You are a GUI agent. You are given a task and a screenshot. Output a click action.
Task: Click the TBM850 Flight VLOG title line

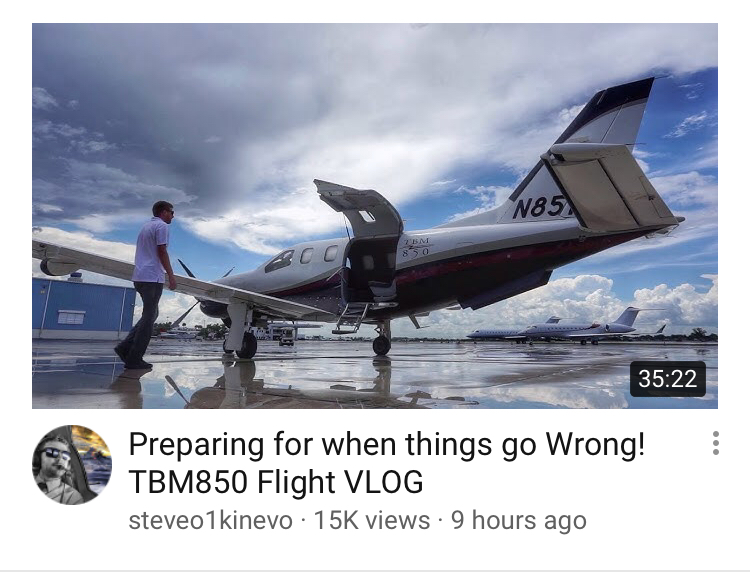276,482
